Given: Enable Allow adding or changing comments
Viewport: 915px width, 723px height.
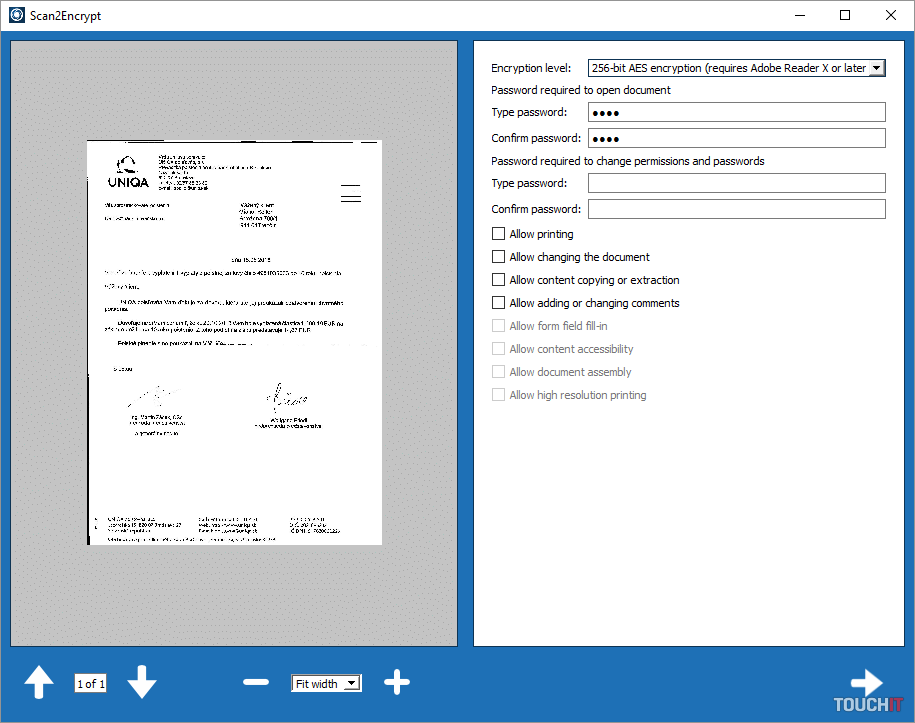Looking at the screenshot, I should coord(499,303).
